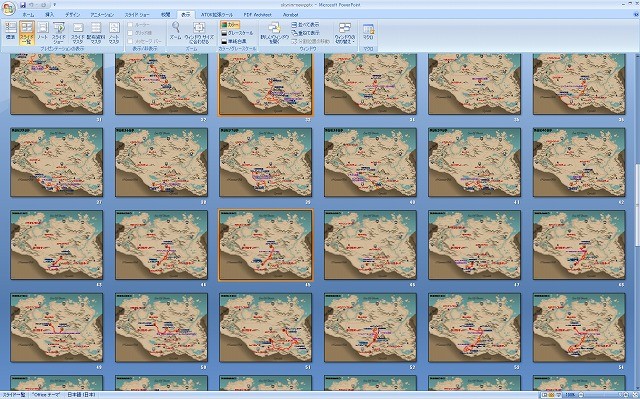Click the Zoom (ズーム) magnifier icon
This screenshot has width=640, height=399.
(175, 31)
